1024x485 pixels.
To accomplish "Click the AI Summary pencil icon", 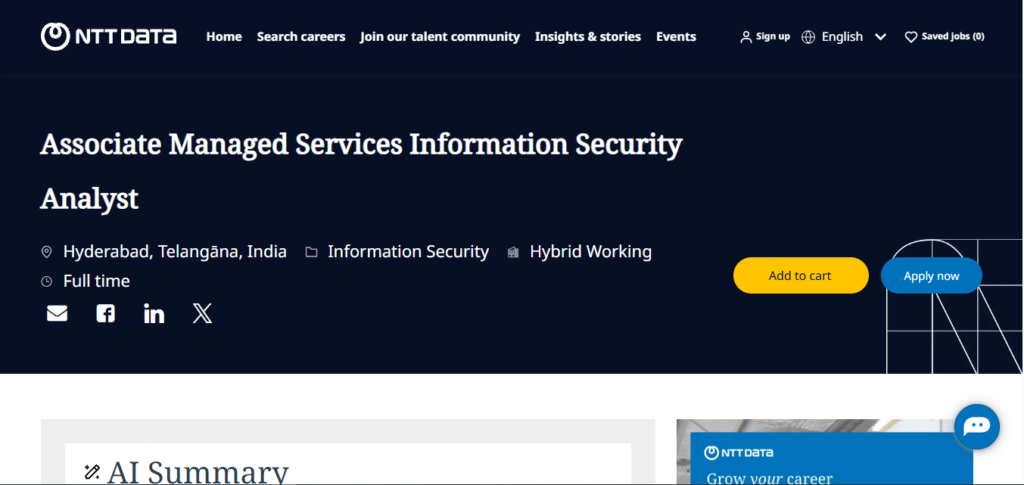I will click(92, 471).
